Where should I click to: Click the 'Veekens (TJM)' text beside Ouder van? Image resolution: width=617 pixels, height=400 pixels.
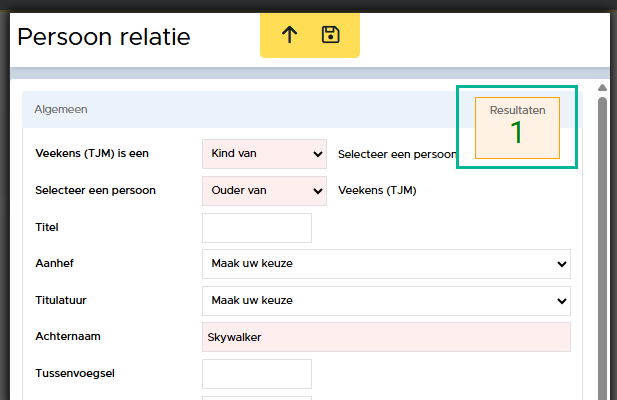(x=377, y=190)
